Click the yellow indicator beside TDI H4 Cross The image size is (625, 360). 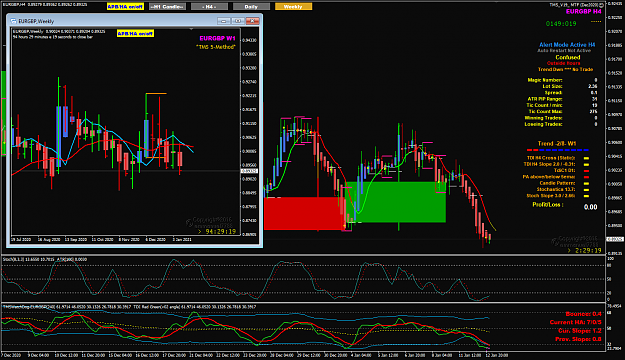(x=586, y=158)
